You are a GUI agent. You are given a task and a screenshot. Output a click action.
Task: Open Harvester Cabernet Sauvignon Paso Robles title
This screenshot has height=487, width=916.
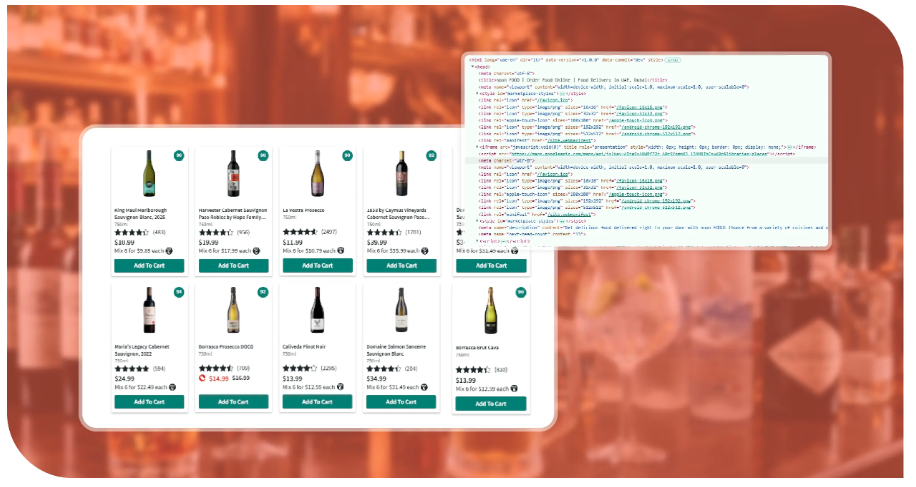click(233, 214)
